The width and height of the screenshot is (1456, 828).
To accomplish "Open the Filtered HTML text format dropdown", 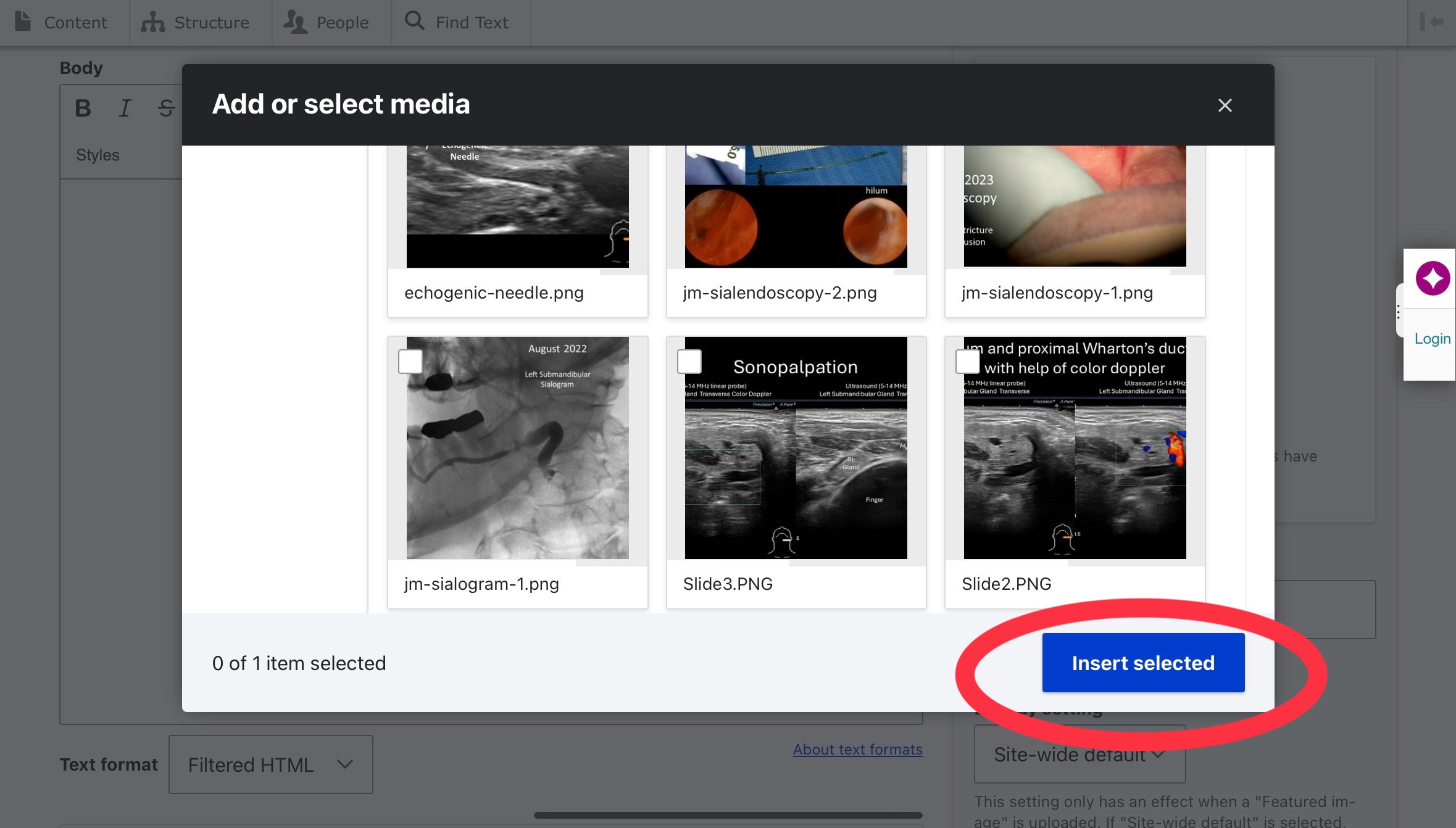I will tap(270, 764).
